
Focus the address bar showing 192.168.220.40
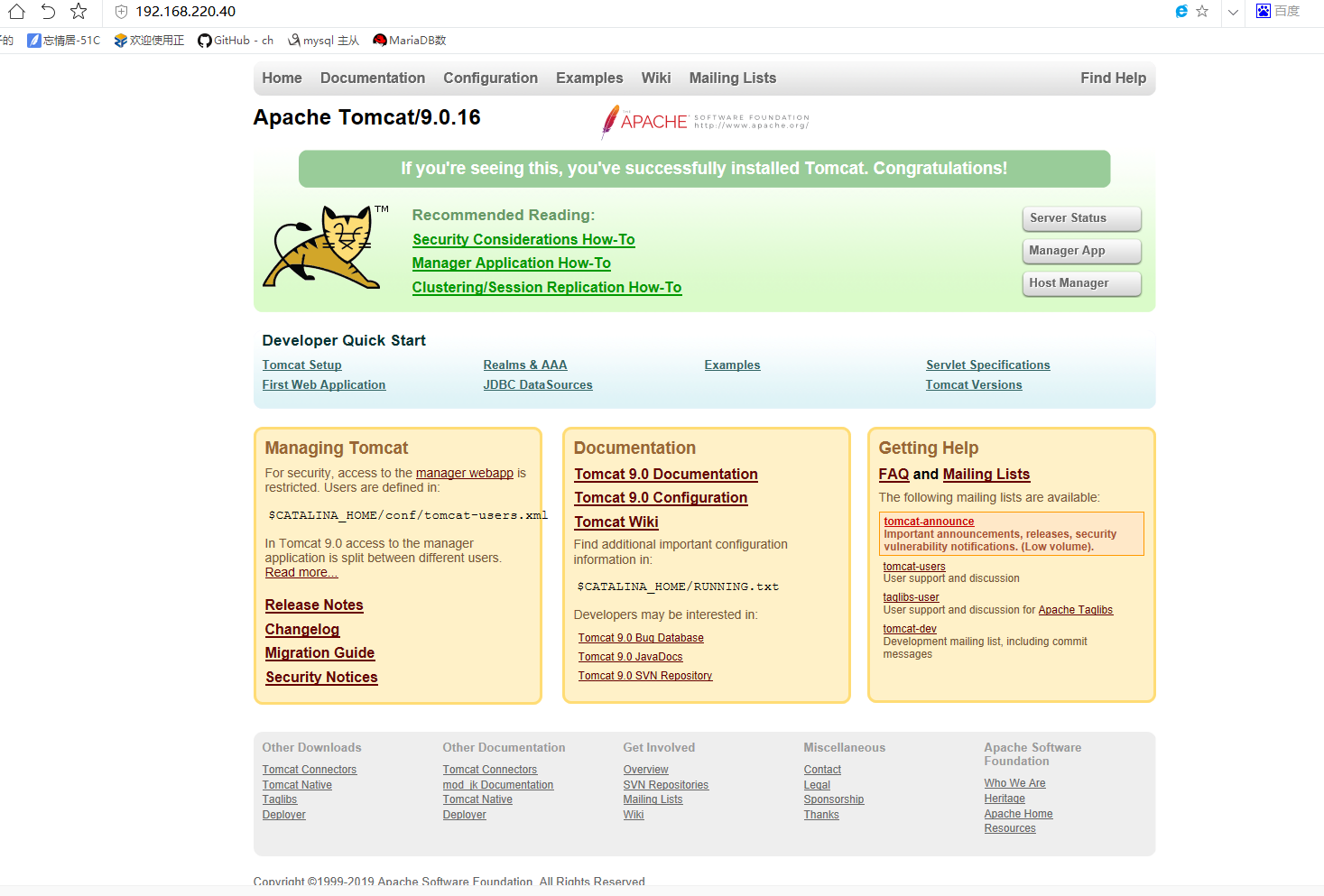pos(185,12)
